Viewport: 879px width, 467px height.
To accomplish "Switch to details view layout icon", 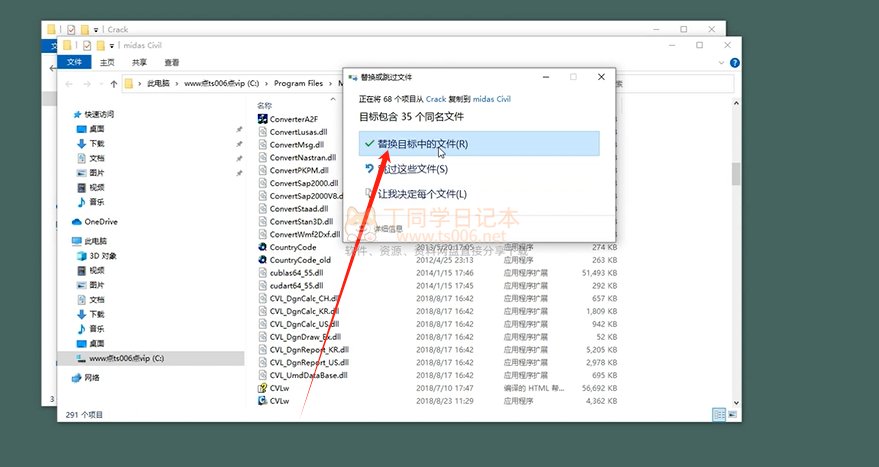I will pyautogui.click(x=717, y=414).
